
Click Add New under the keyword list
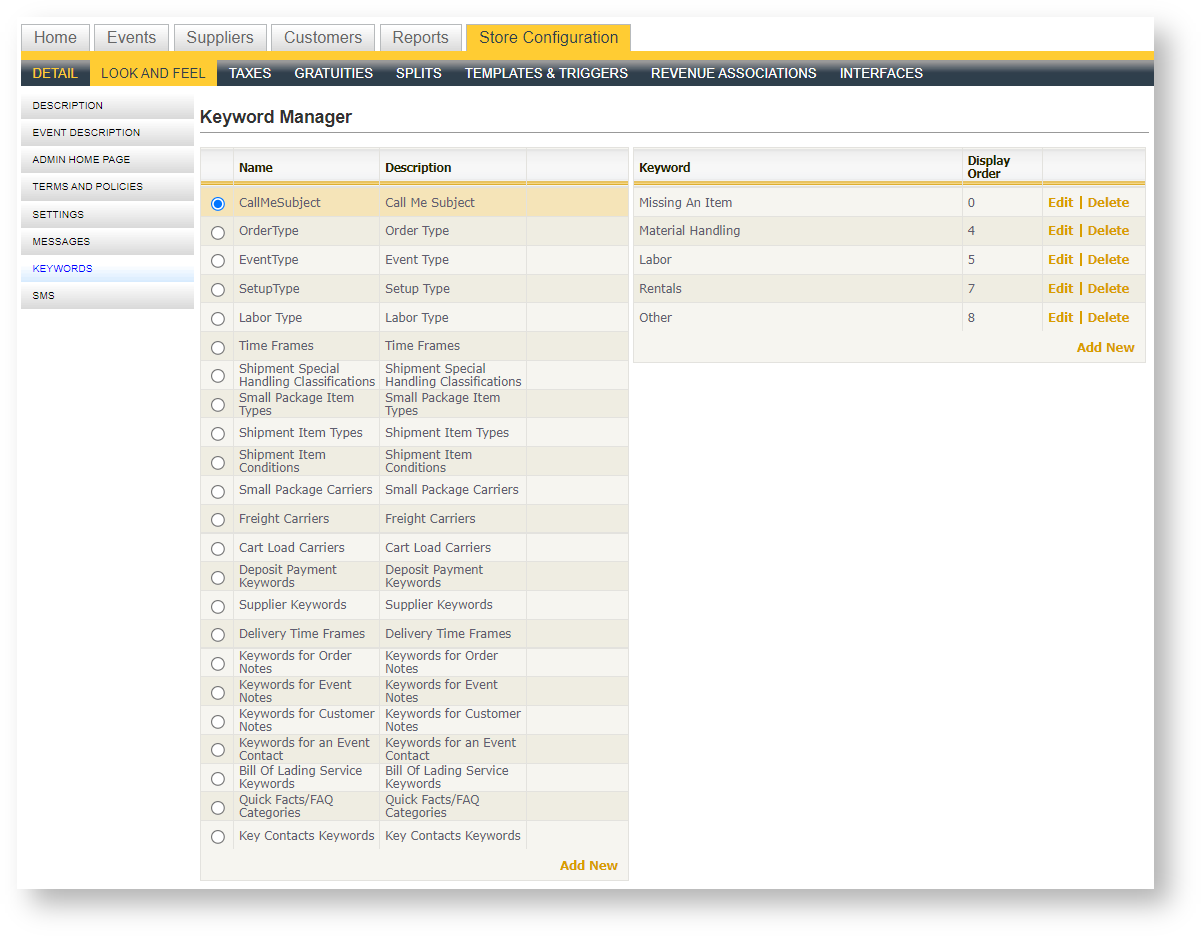pyautogui.click(x=1105, y=348)
